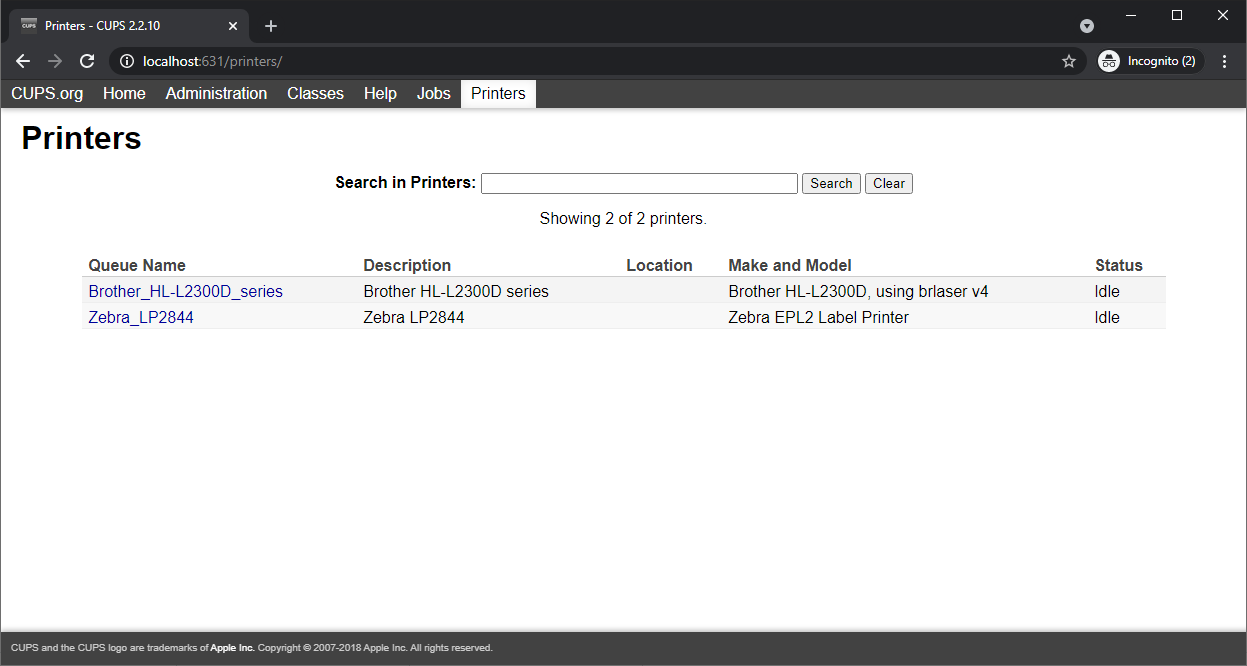Open the Incognito profile indicator
Image resolution: width=1247 pixels, height=666 pixels.
click(1150, 62)
